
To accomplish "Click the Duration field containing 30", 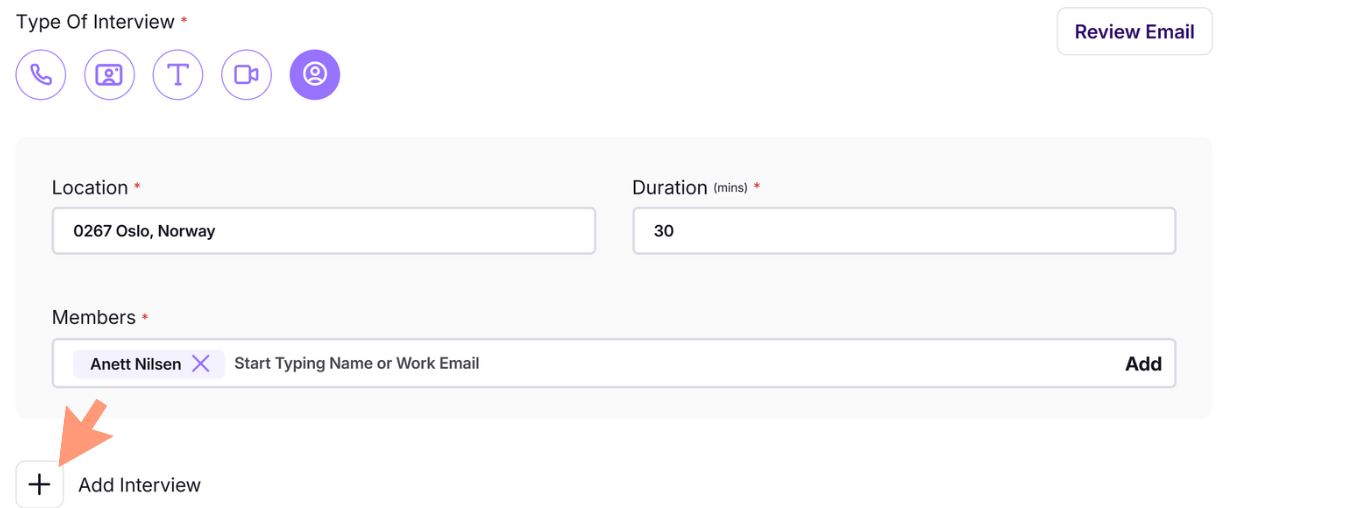I will [x=904, y=231].
